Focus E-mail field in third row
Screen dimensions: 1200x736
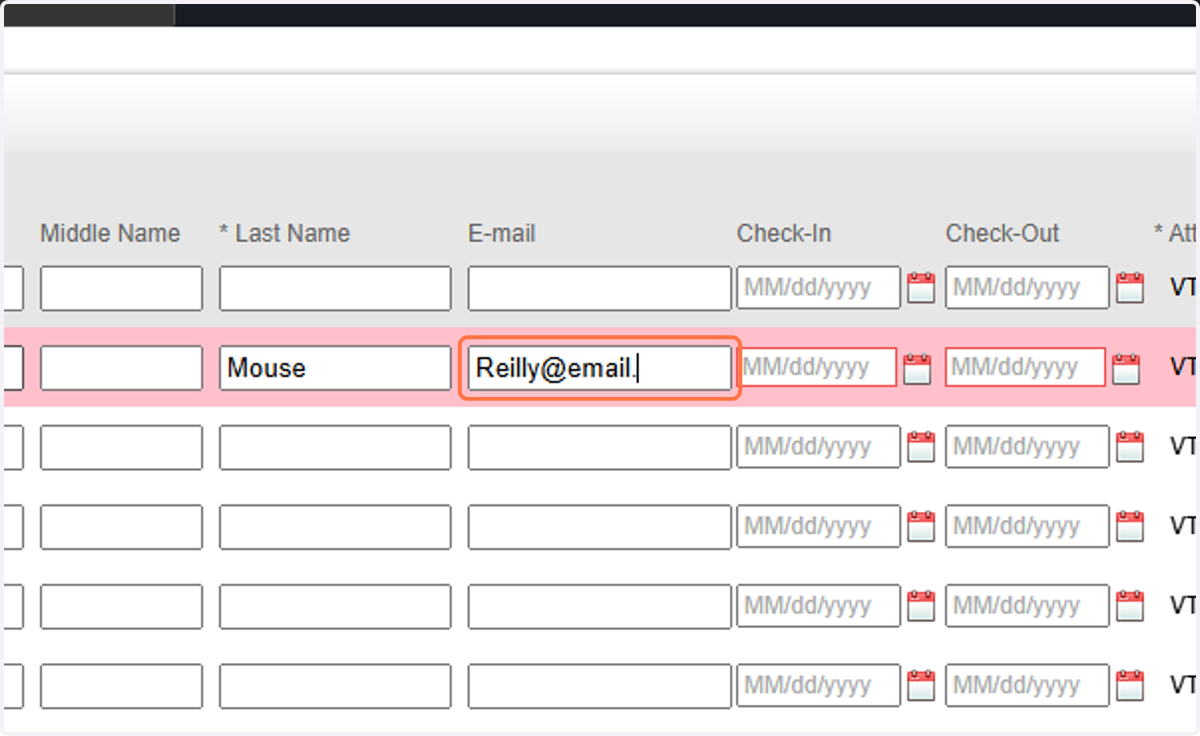click(x=600, y=447)
